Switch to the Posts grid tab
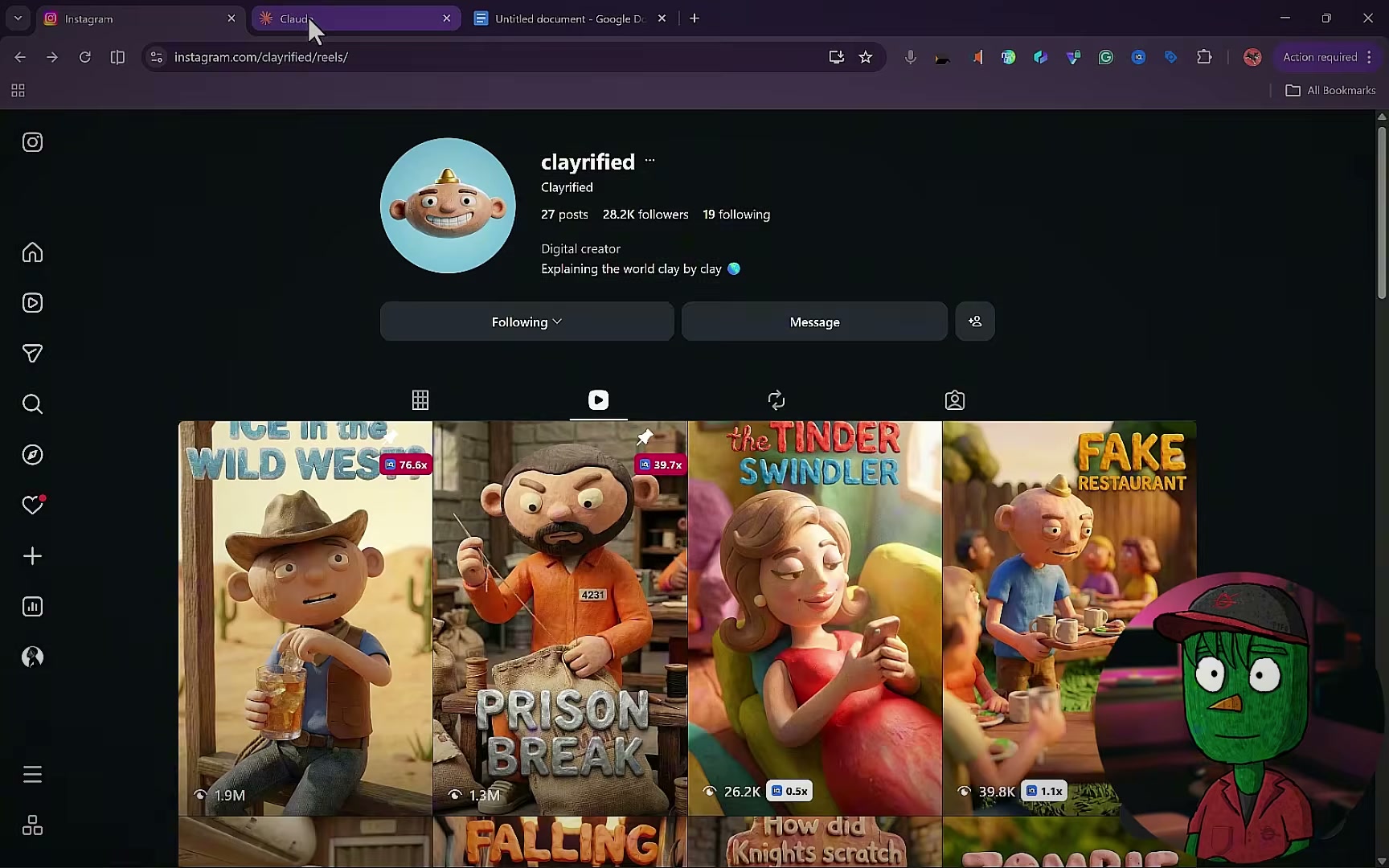The image size is (1389, 868). click(420, 400)
